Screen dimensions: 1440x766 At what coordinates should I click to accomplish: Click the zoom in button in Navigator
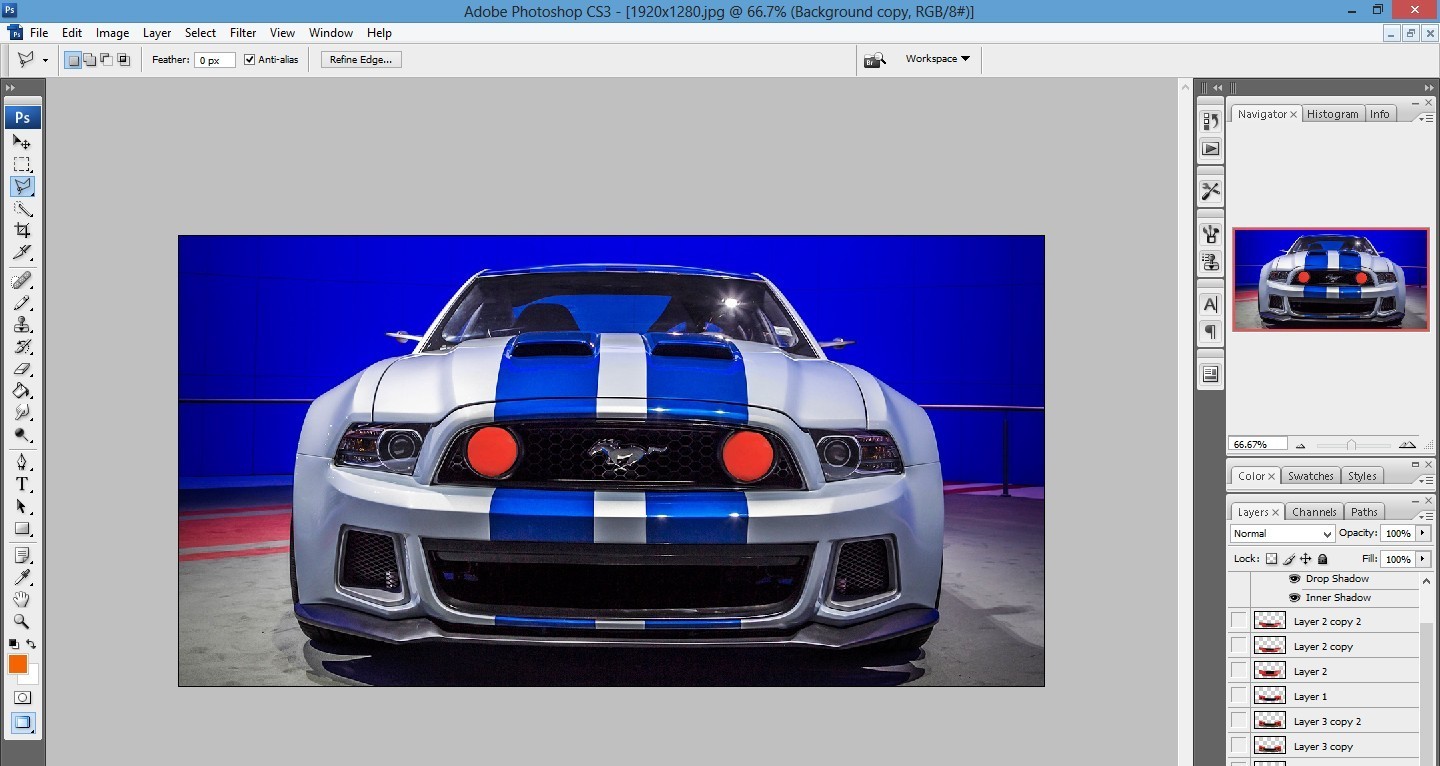(1407, 445)
